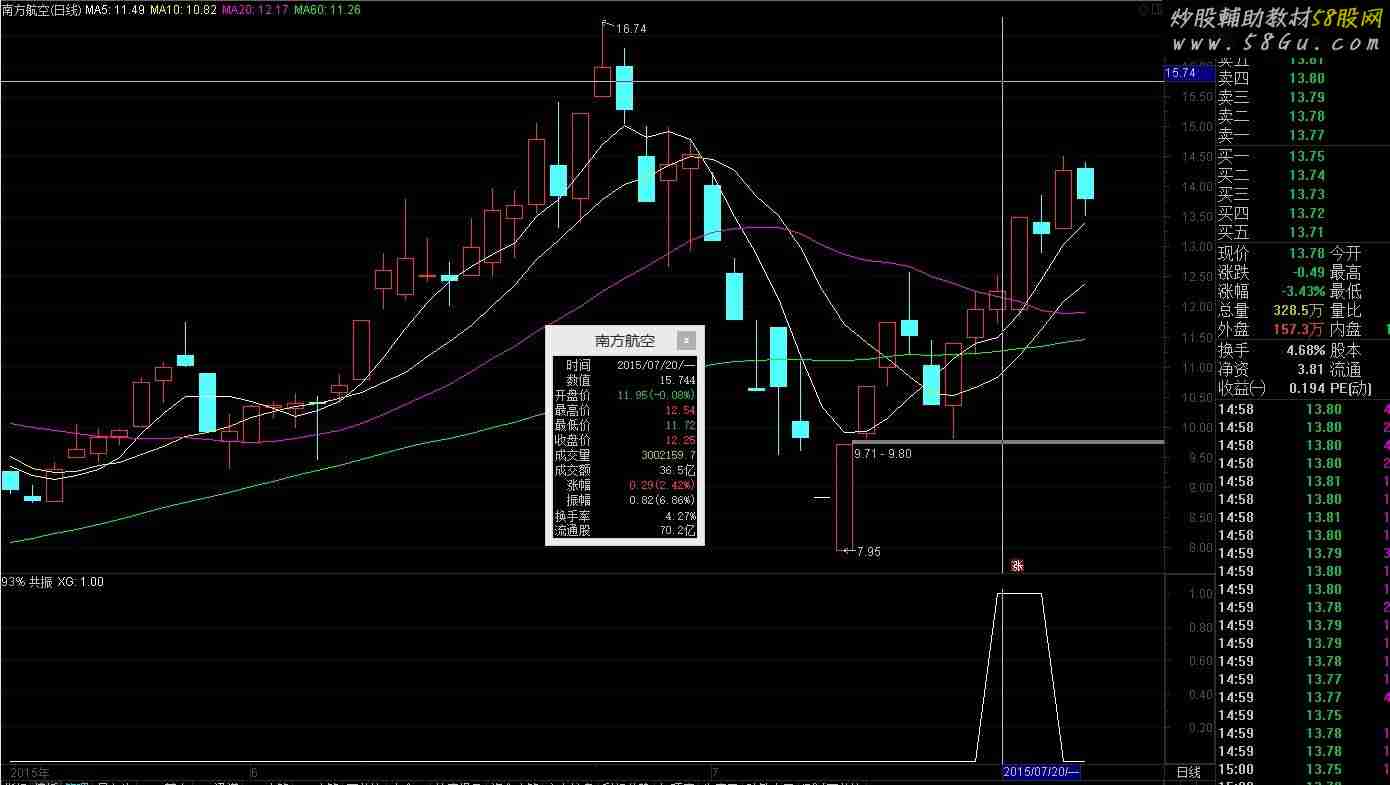Close the 南方航空 data tooltip window
Image resolution: width=1390 pixels, height=785 pixels.
tap(685, 340)
